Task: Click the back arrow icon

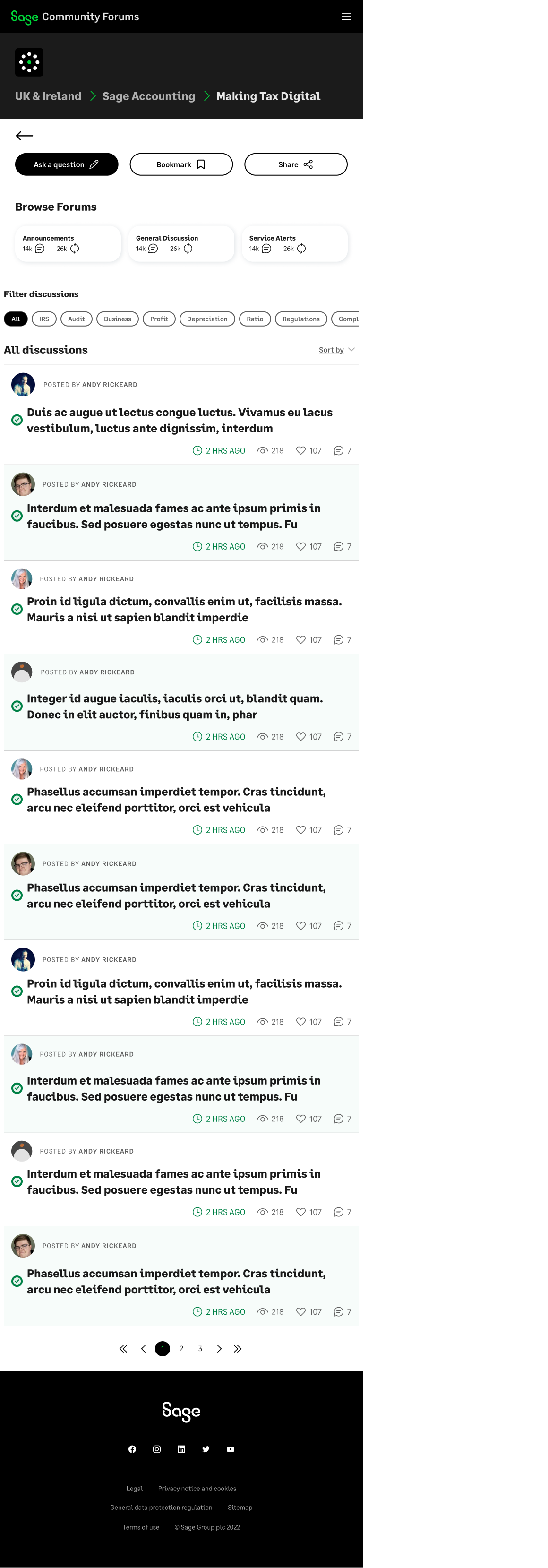Action: tap(24, 136)
